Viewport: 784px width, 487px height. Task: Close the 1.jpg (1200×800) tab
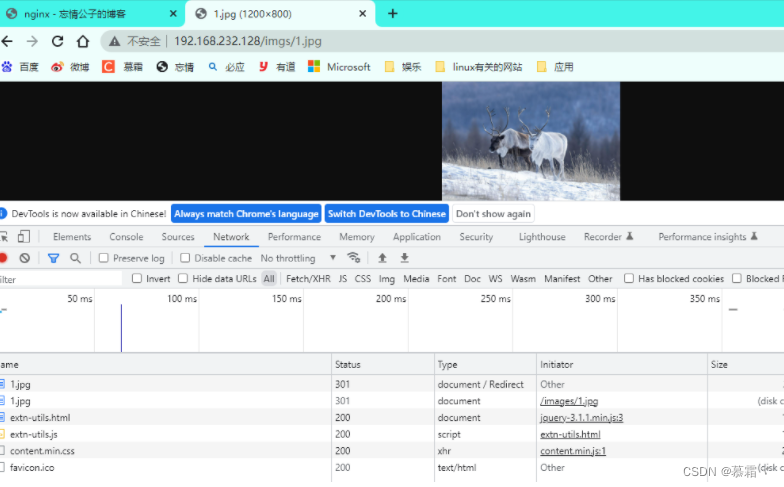tap(362, 14)
